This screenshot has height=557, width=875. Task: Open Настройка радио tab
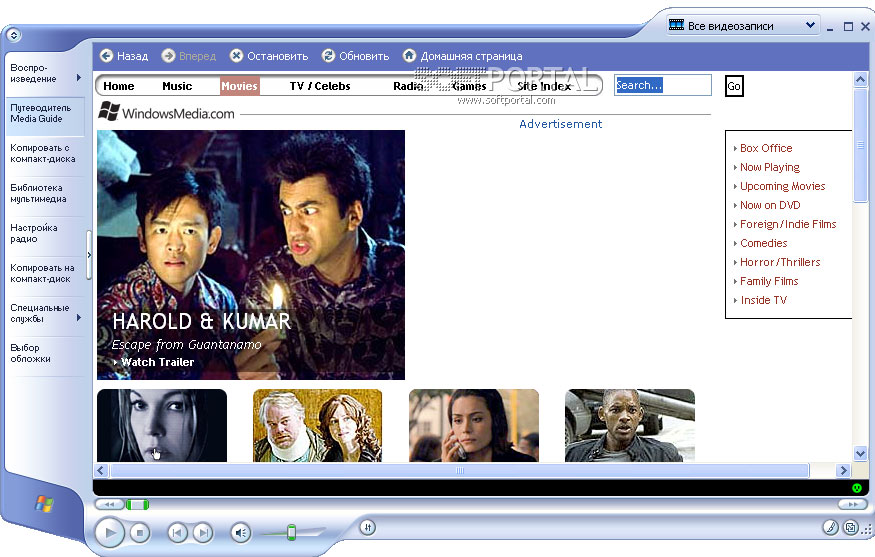tap(45, 233)
